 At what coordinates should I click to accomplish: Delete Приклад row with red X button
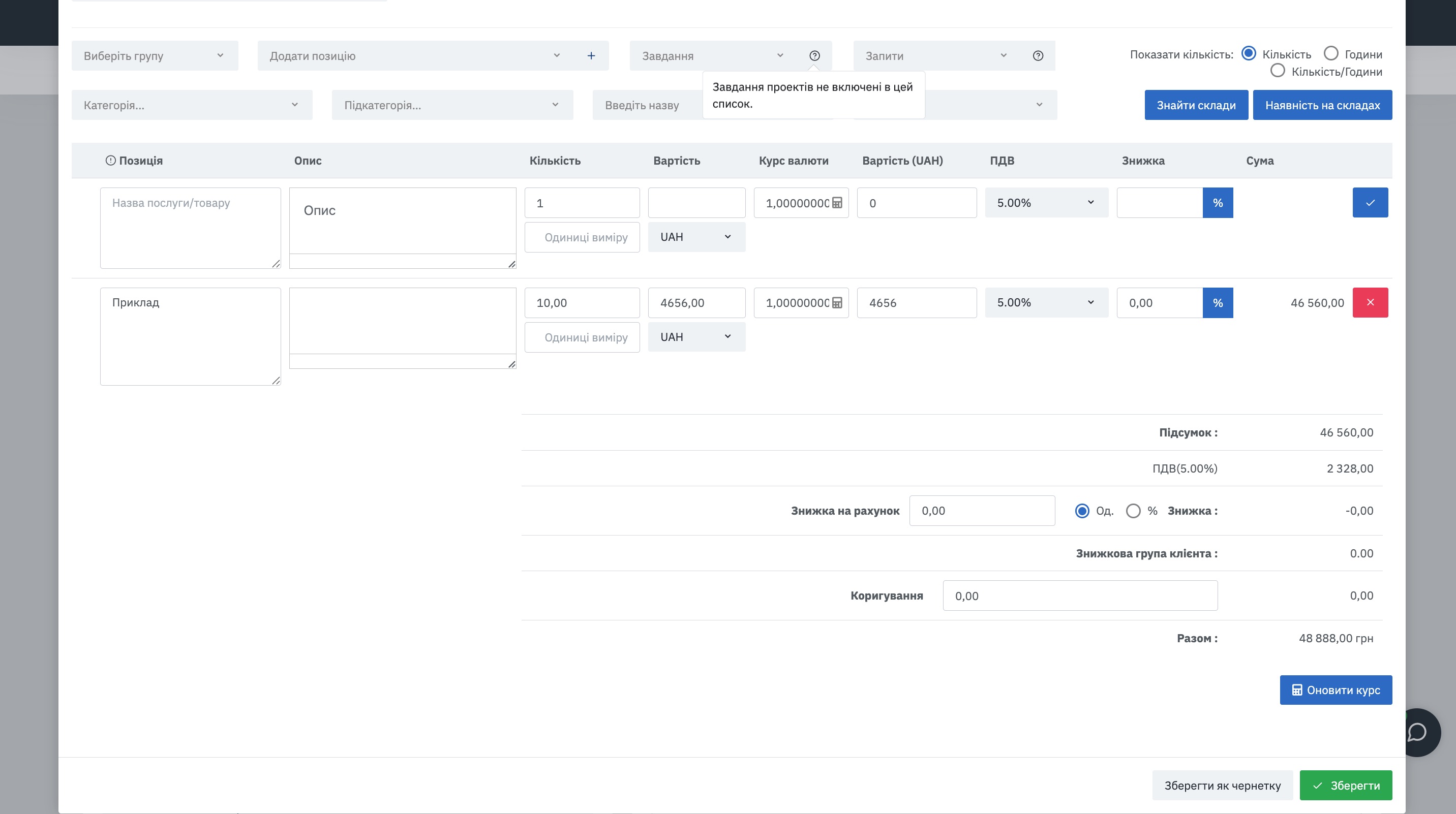(x=1370, y=303)
